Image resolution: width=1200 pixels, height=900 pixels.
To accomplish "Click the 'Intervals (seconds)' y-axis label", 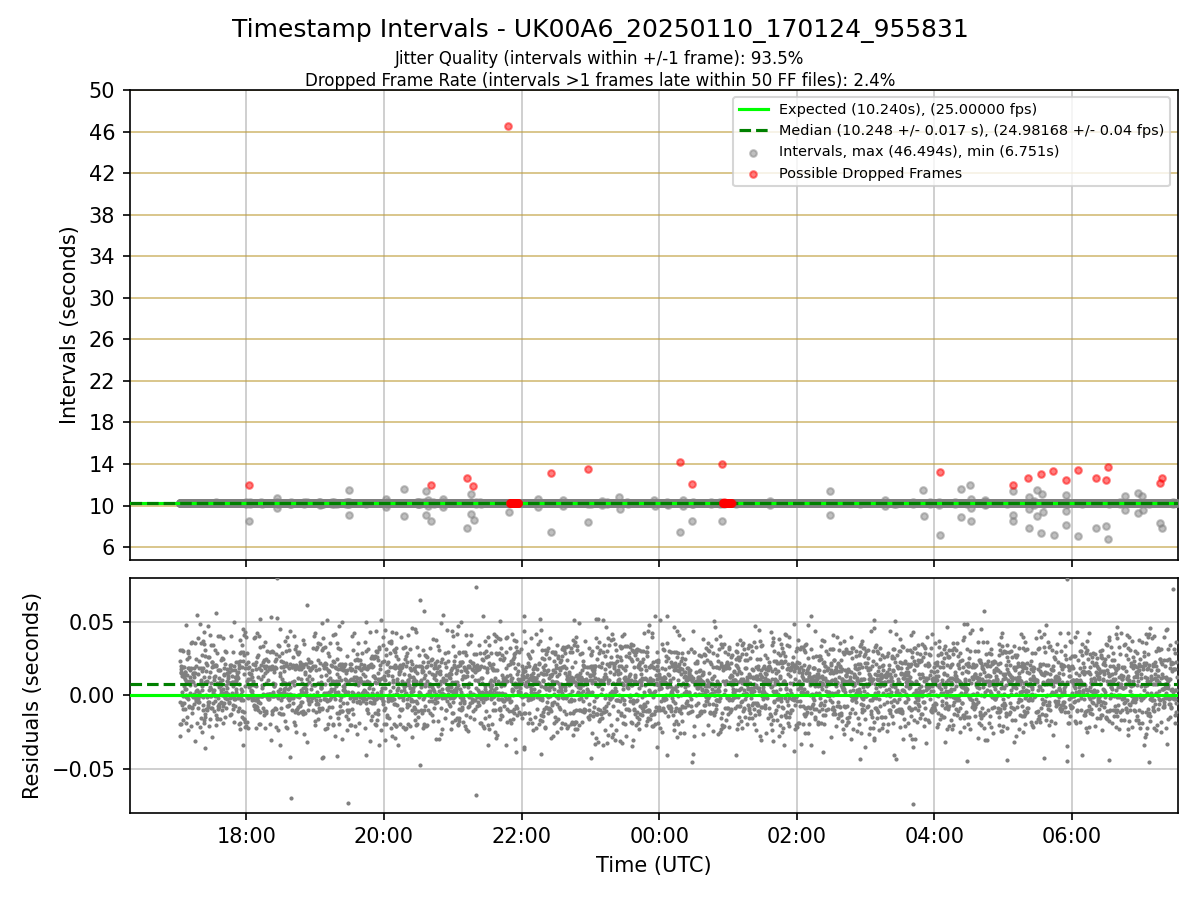I will tap(68, 325).
